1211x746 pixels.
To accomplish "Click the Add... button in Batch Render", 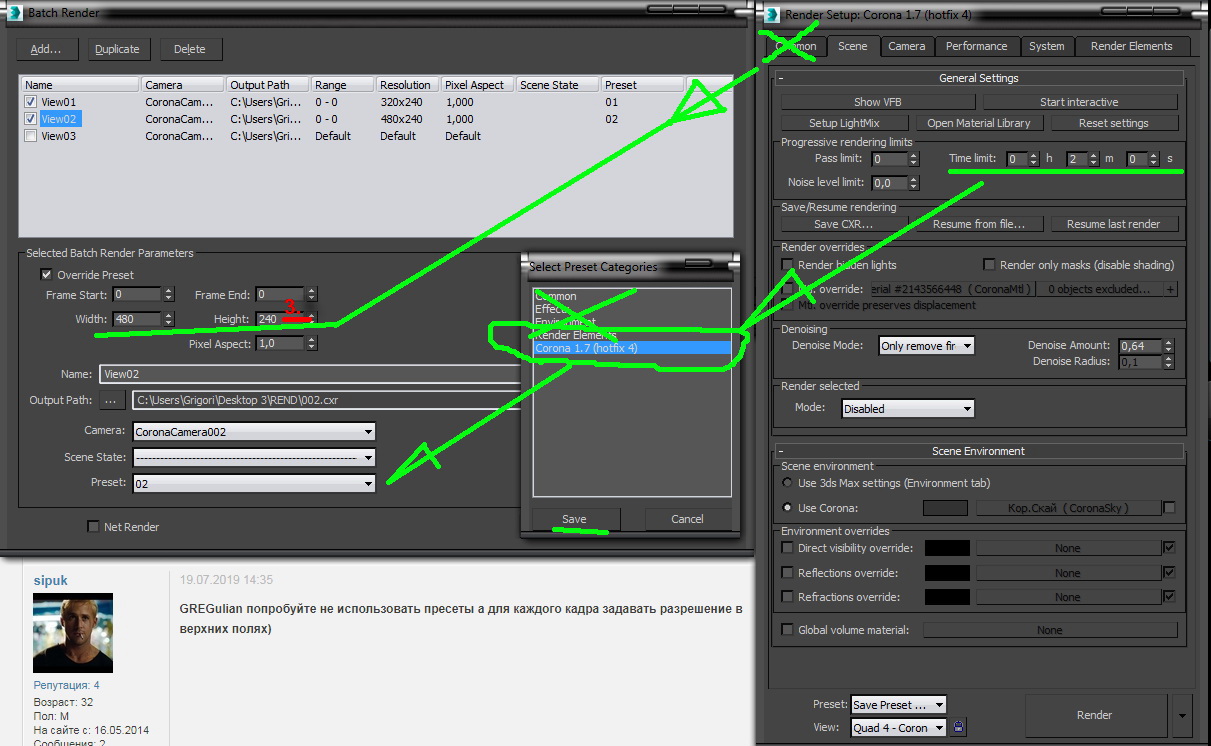I will [x=46, y=49].
